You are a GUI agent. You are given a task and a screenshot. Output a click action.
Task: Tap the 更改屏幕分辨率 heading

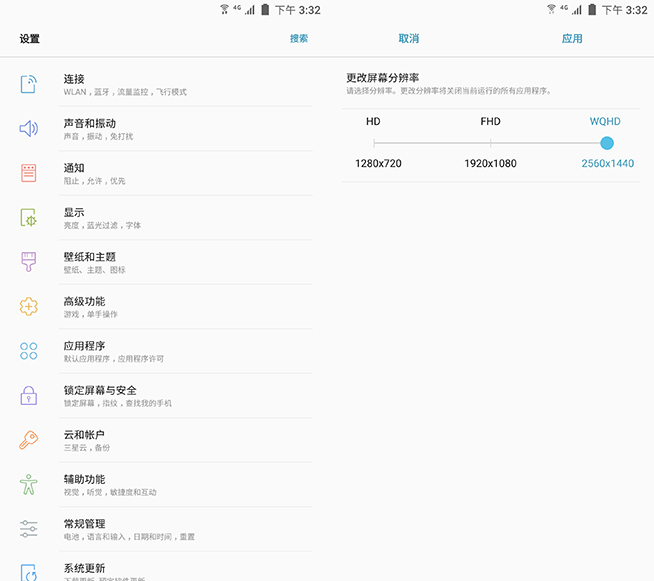pyautogui.click(x=382, y=78)
